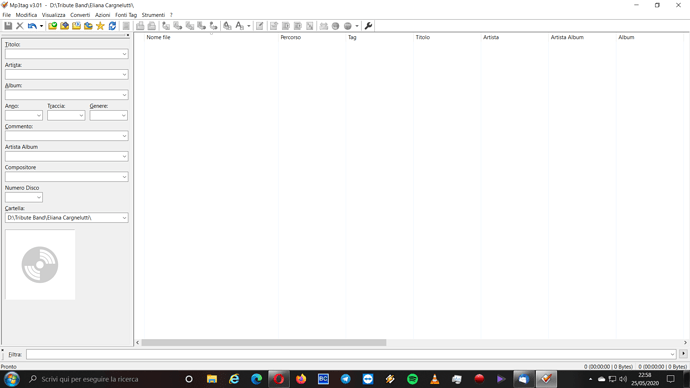Open the ? help menu
The width and height of the screenshot is (690, 388).
[x=171, y=15]
